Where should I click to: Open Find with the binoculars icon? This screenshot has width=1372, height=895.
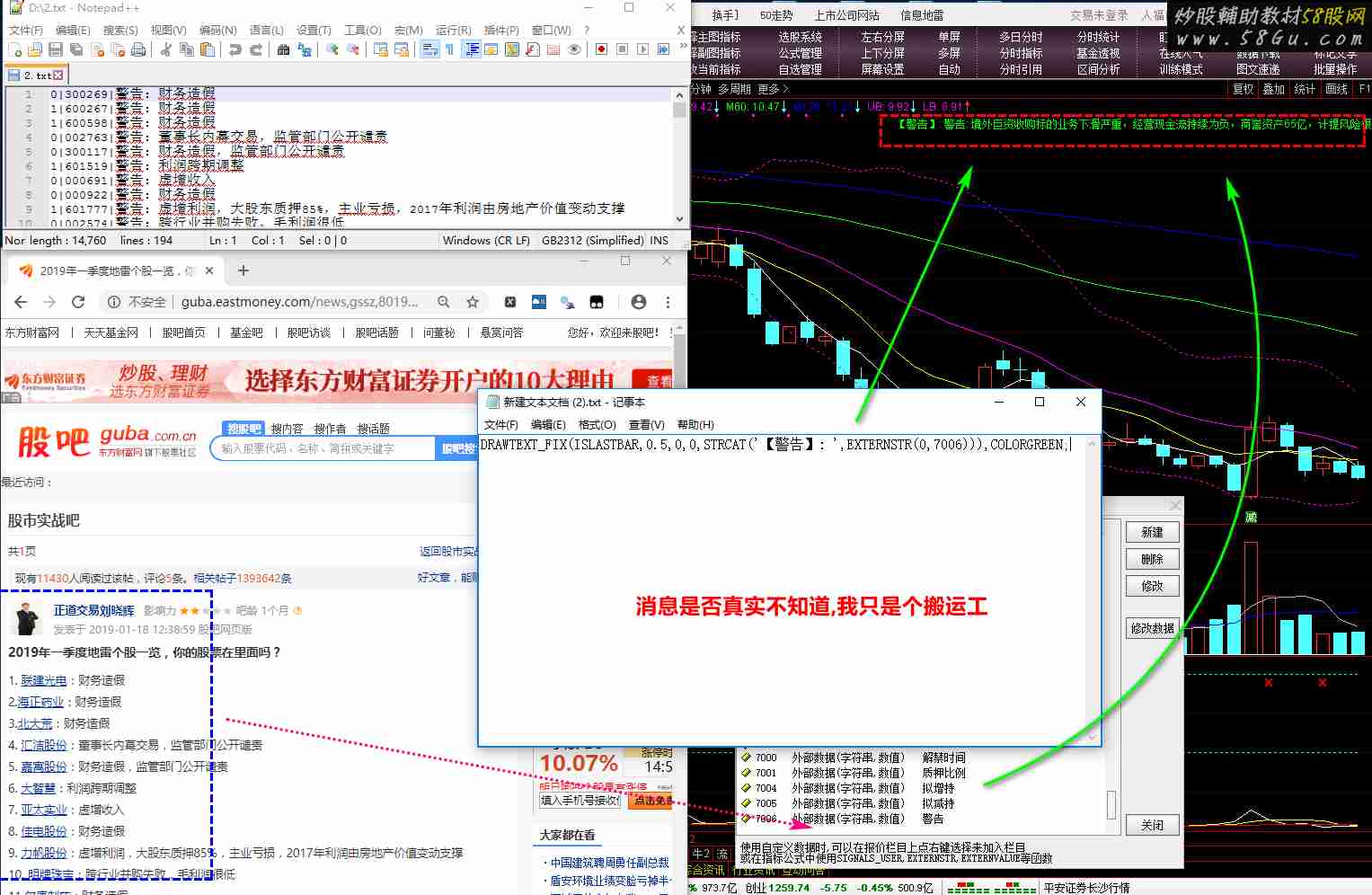[x=283, y=49]
